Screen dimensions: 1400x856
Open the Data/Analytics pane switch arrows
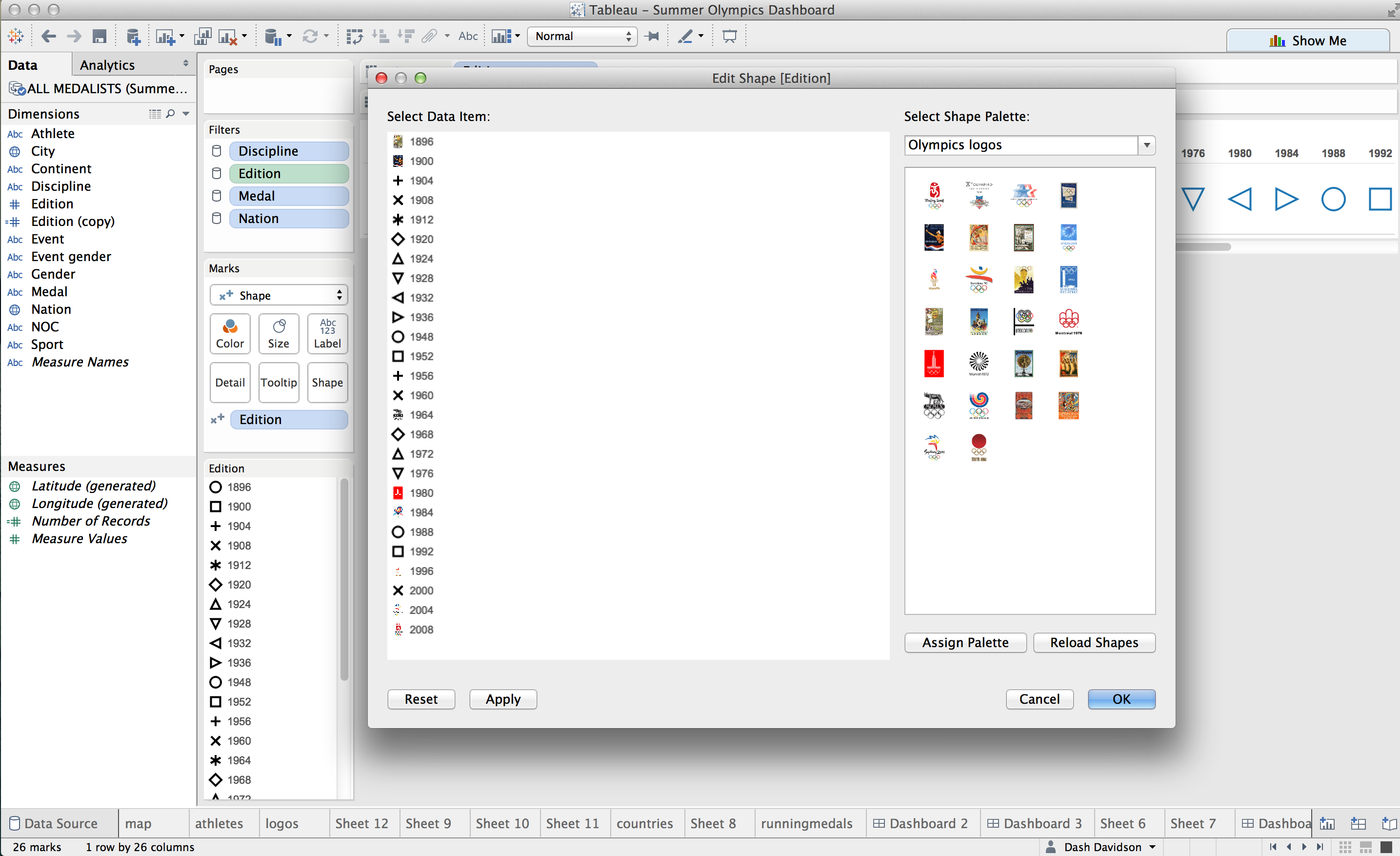pyautogui.click(x=186, y=63)
